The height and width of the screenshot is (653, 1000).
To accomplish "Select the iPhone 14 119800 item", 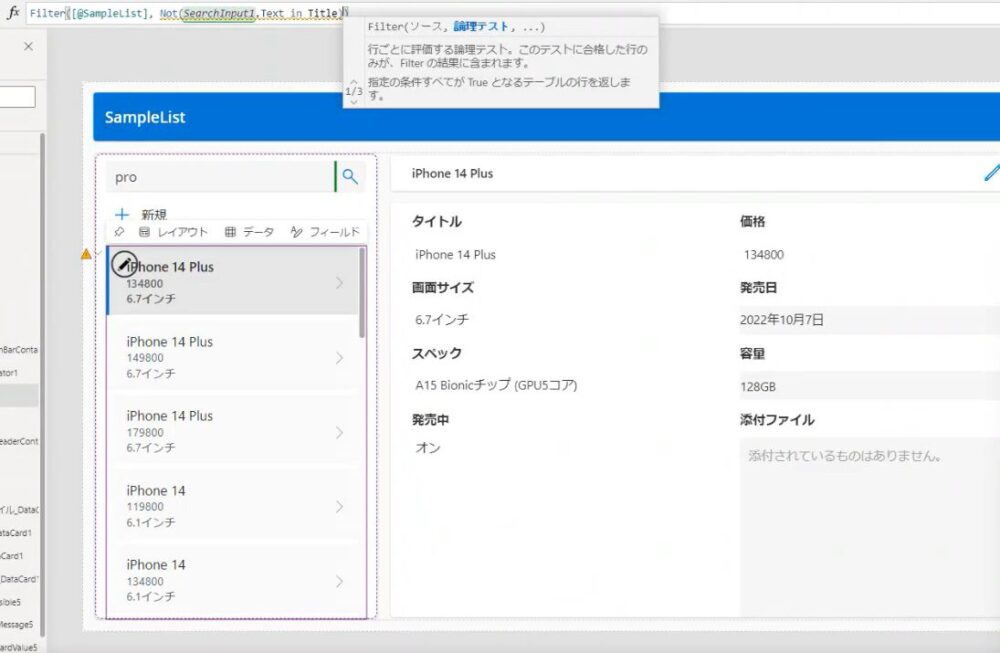I will point(233,506).
